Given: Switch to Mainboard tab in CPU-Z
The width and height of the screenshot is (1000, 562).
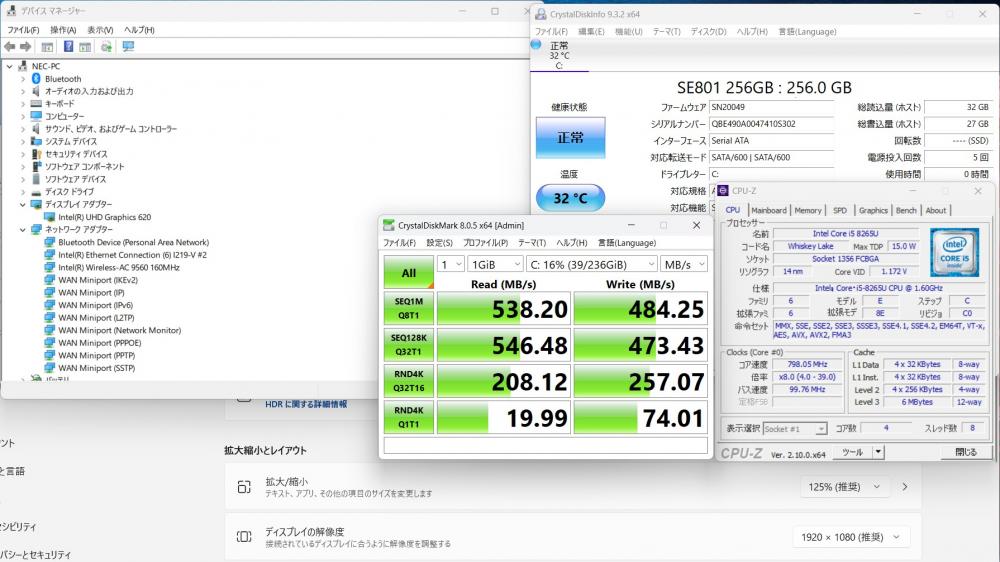Looking at the screenshot, I should tap(768, 210).
